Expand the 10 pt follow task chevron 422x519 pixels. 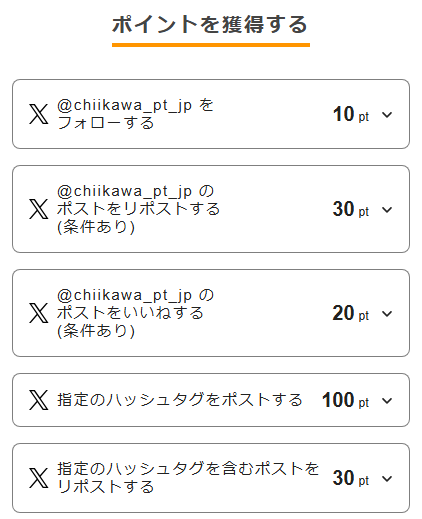387,115
